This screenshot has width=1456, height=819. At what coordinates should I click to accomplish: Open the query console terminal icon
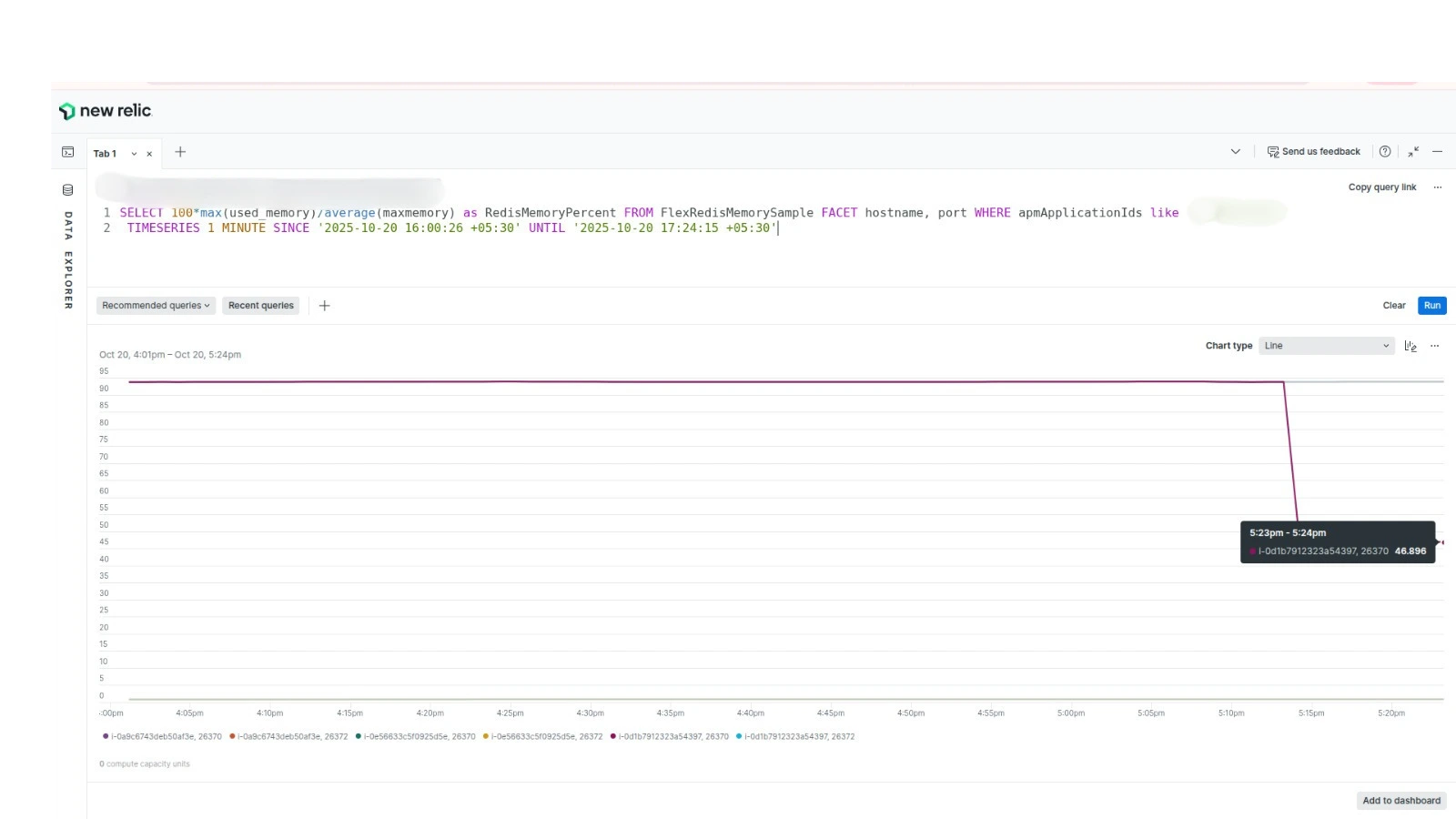point(68,152)
